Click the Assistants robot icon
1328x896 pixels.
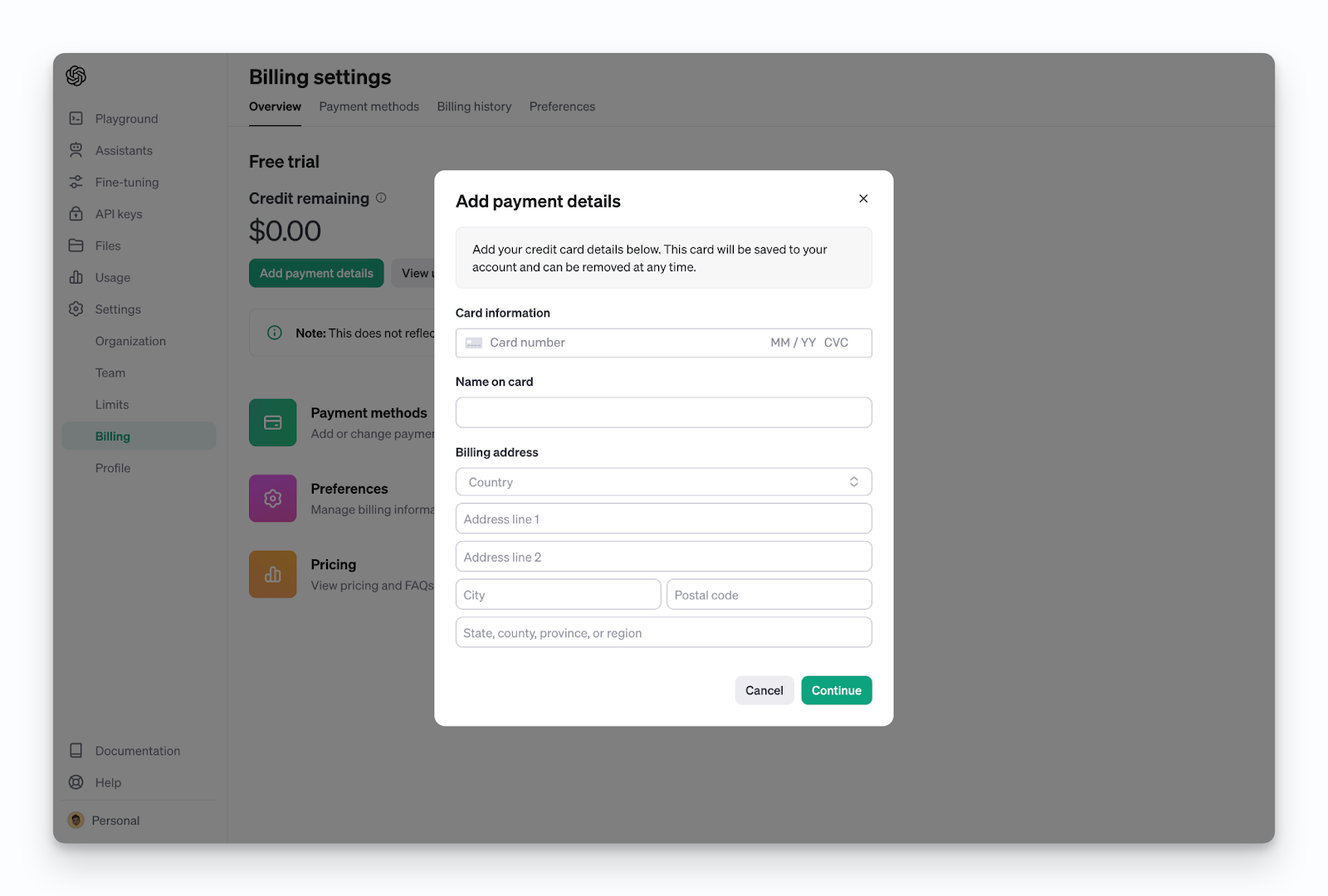click(x=76, y=150)
